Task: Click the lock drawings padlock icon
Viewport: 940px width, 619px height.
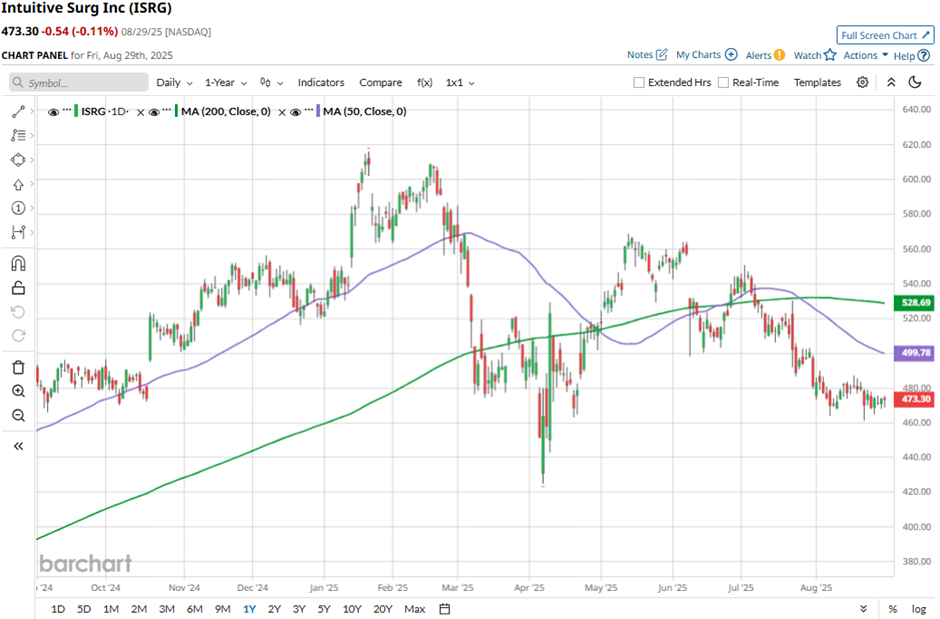Action: pyautogui.click(x=18, y=288)
